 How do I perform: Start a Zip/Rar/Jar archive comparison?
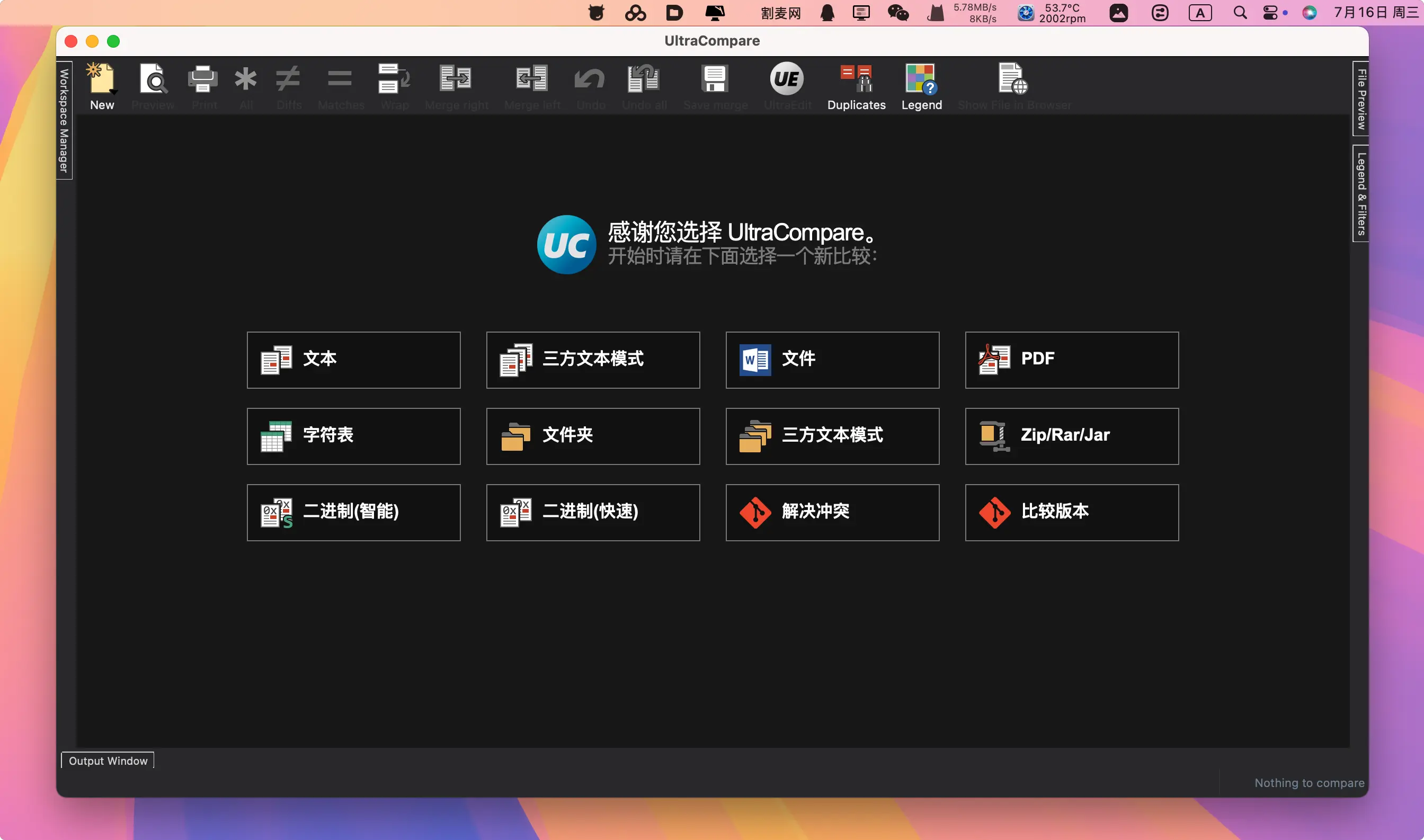[x=1072, y=436]
